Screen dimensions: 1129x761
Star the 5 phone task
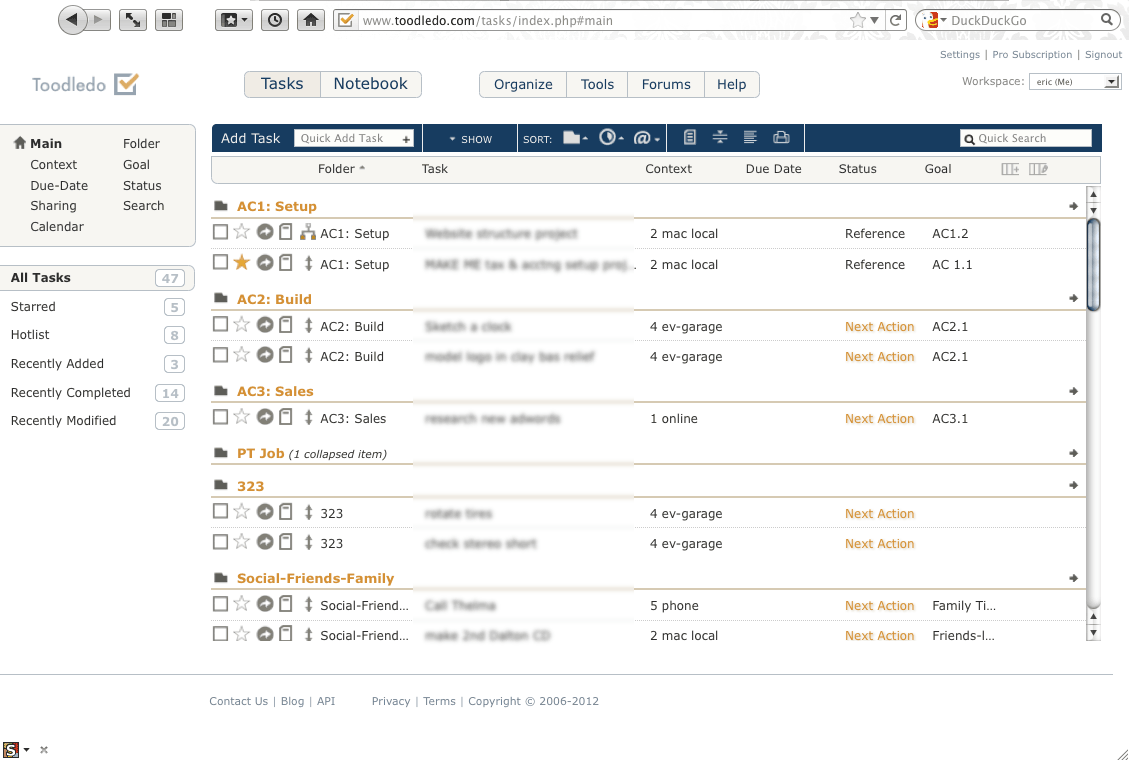pos(242,604)
